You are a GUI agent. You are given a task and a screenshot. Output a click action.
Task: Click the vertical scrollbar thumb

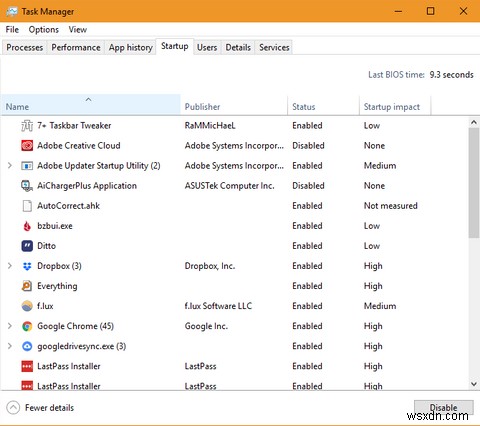coord(474,183)
